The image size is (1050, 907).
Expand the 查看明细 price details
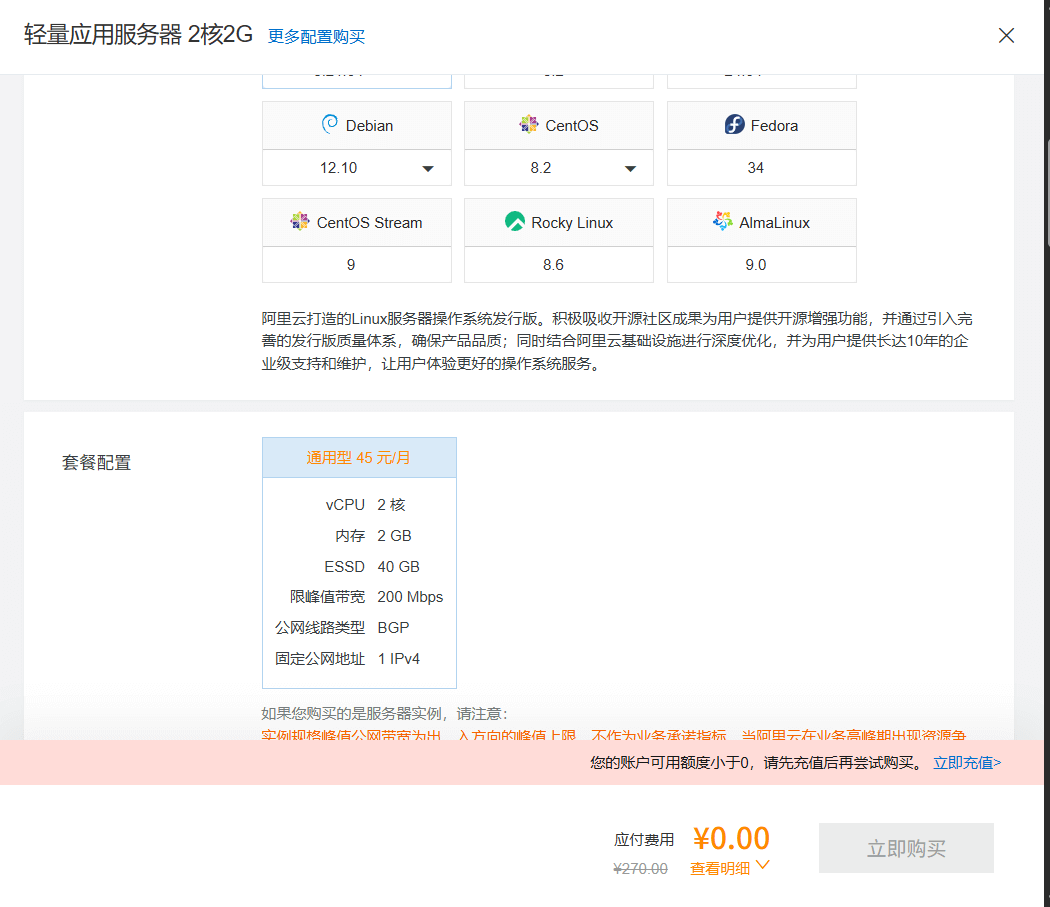click(730, 868)
